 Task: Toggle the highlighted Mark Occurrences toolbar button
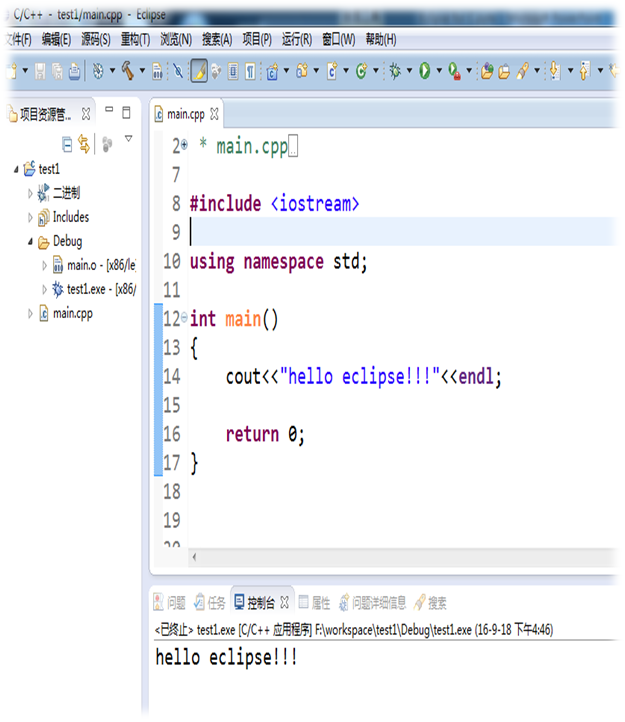(199, 71)
